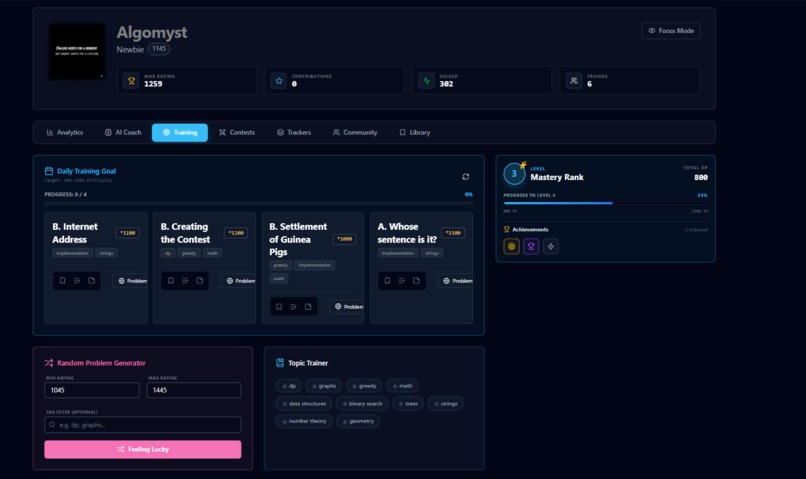Bookmark the B. Internet Address problem
The height and width of the screenshot is (479, 806).
(x=62, y=281)
